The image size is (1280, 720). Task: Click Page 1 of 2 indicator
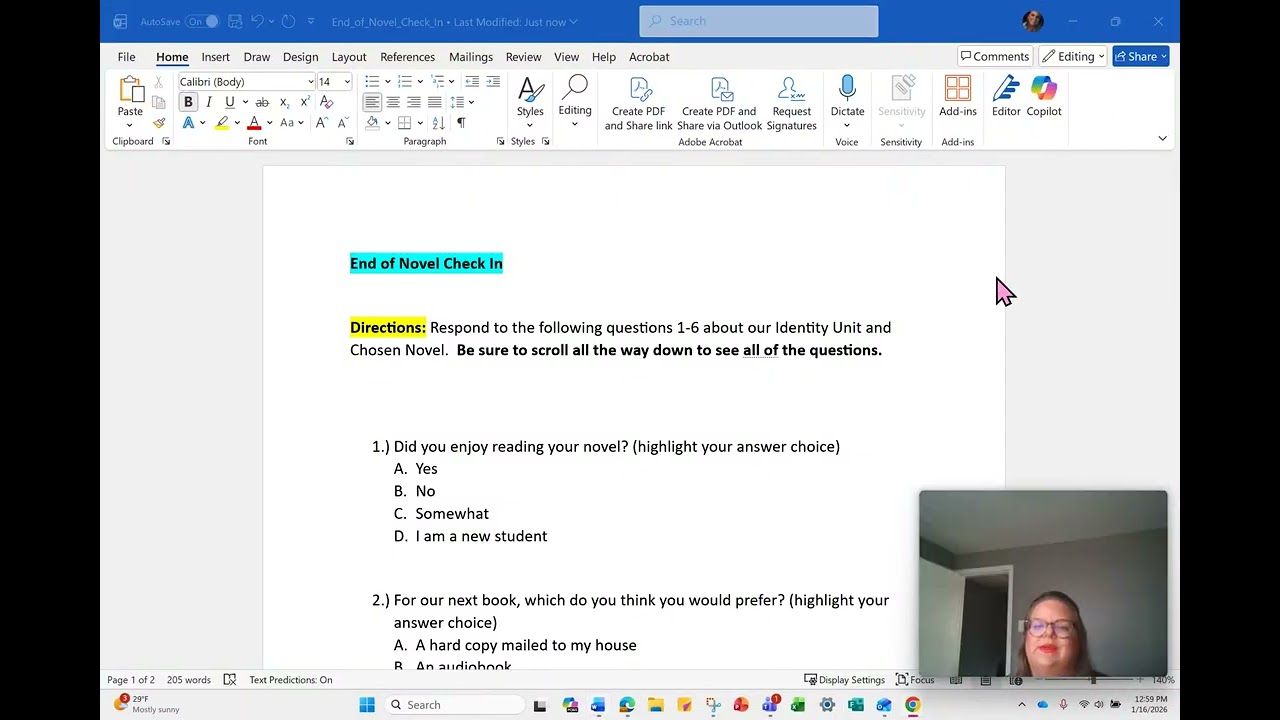coord(131,680)
